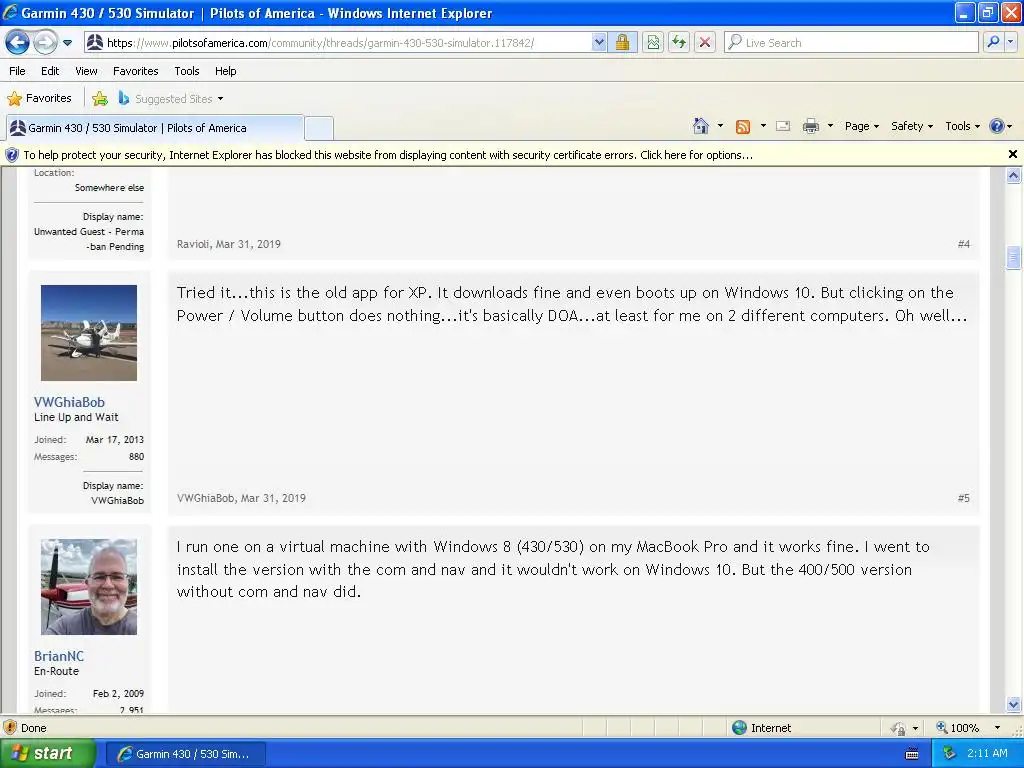The height and width of the screenshot is (768, 1024).
Task: Open the Favorites center star button
Action: (x=39, y=99)
